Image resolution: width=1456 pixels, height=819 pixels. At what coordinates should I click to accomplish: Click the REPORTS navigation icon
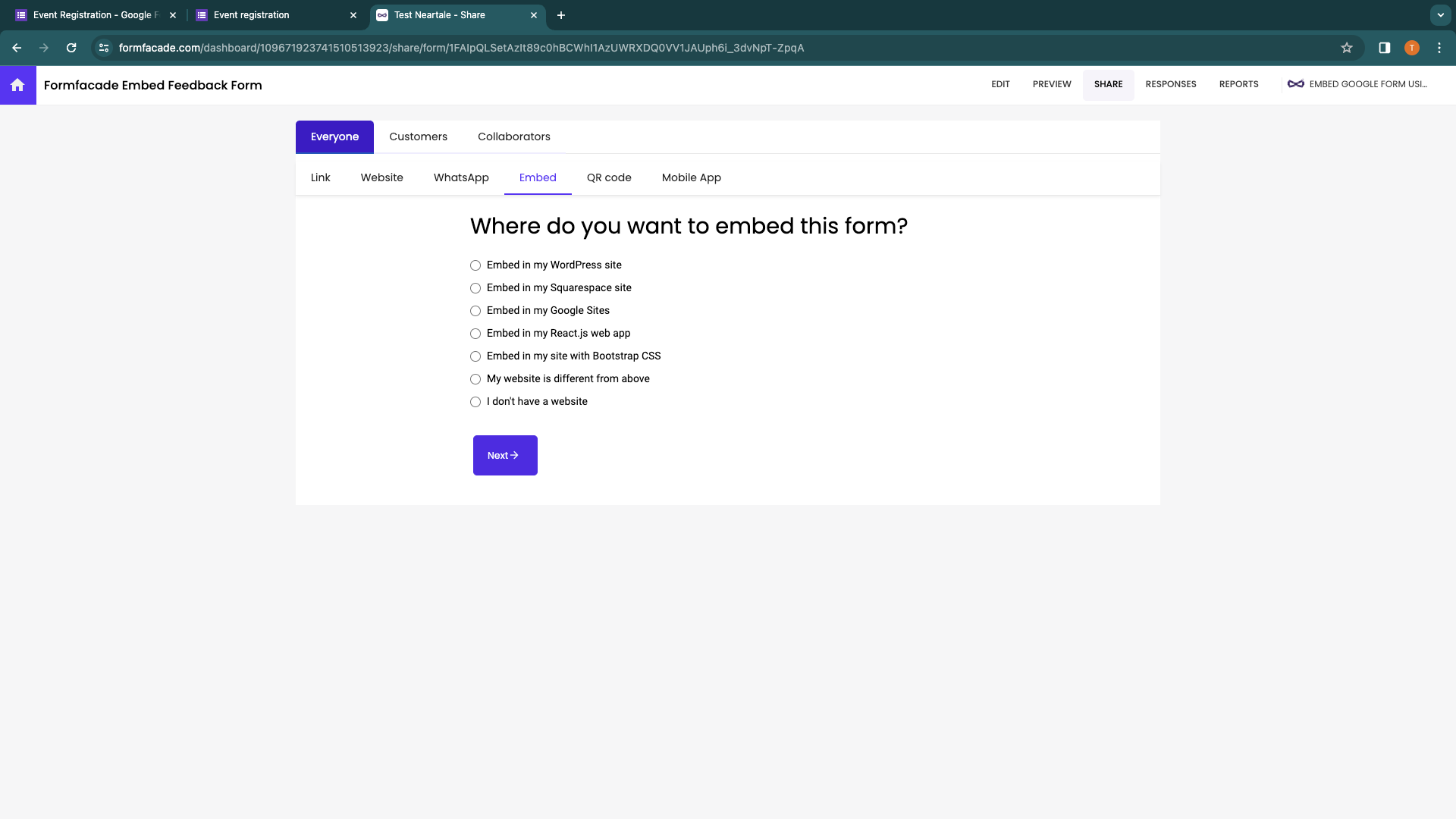tap(1238, 84)
